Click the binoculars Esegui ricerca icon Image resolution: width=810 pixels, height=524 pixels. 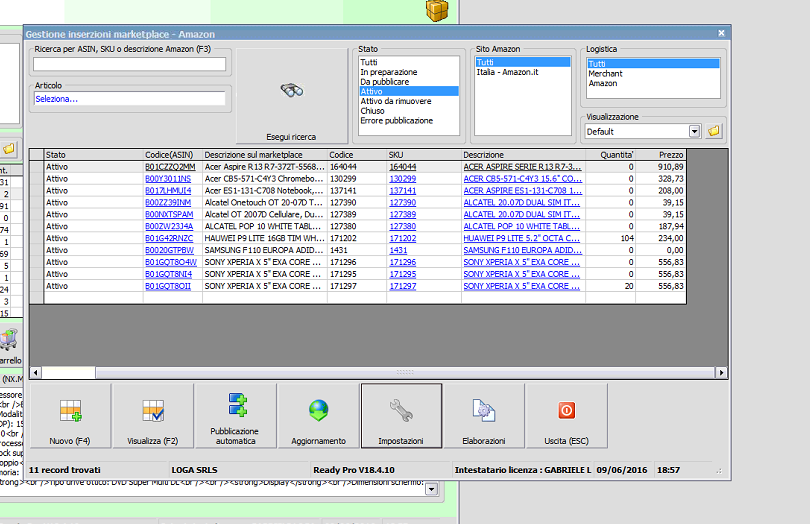291,90
